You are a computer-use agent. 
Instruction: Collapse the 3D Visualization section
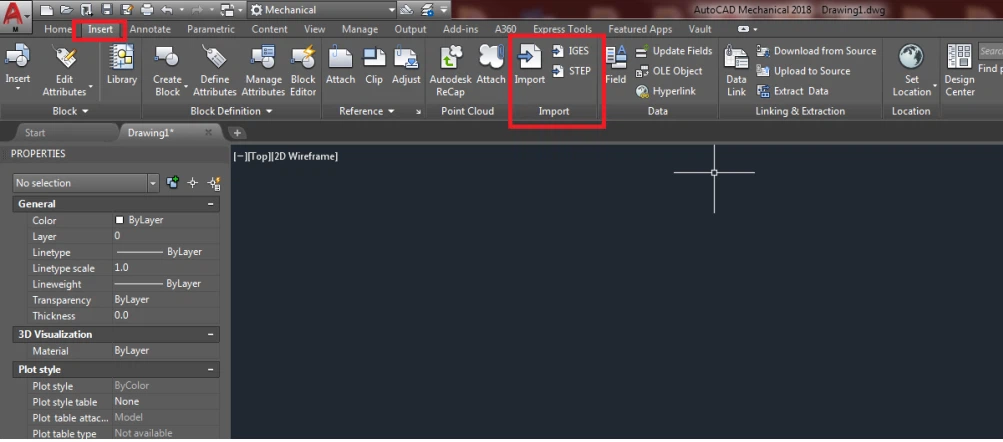click(210, 335)
